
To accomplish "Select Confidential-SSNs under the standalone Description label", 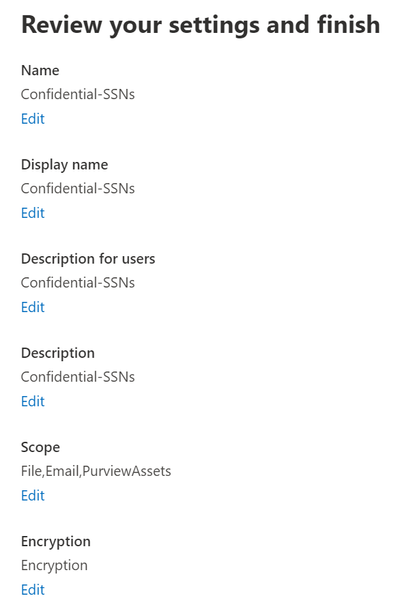I will 78,377.
